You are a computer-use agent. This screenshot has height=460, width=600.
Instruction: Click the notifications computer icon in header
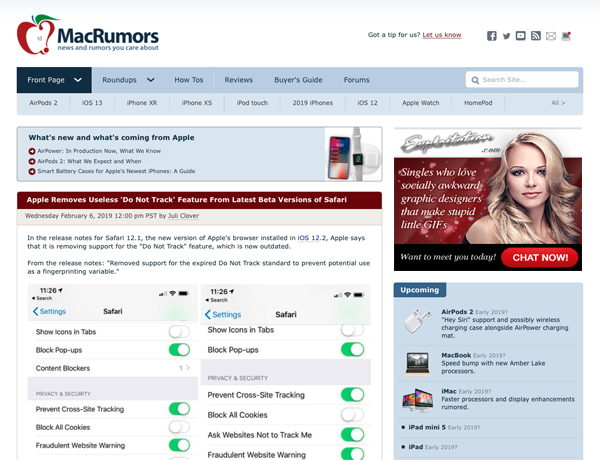point(566,36)
